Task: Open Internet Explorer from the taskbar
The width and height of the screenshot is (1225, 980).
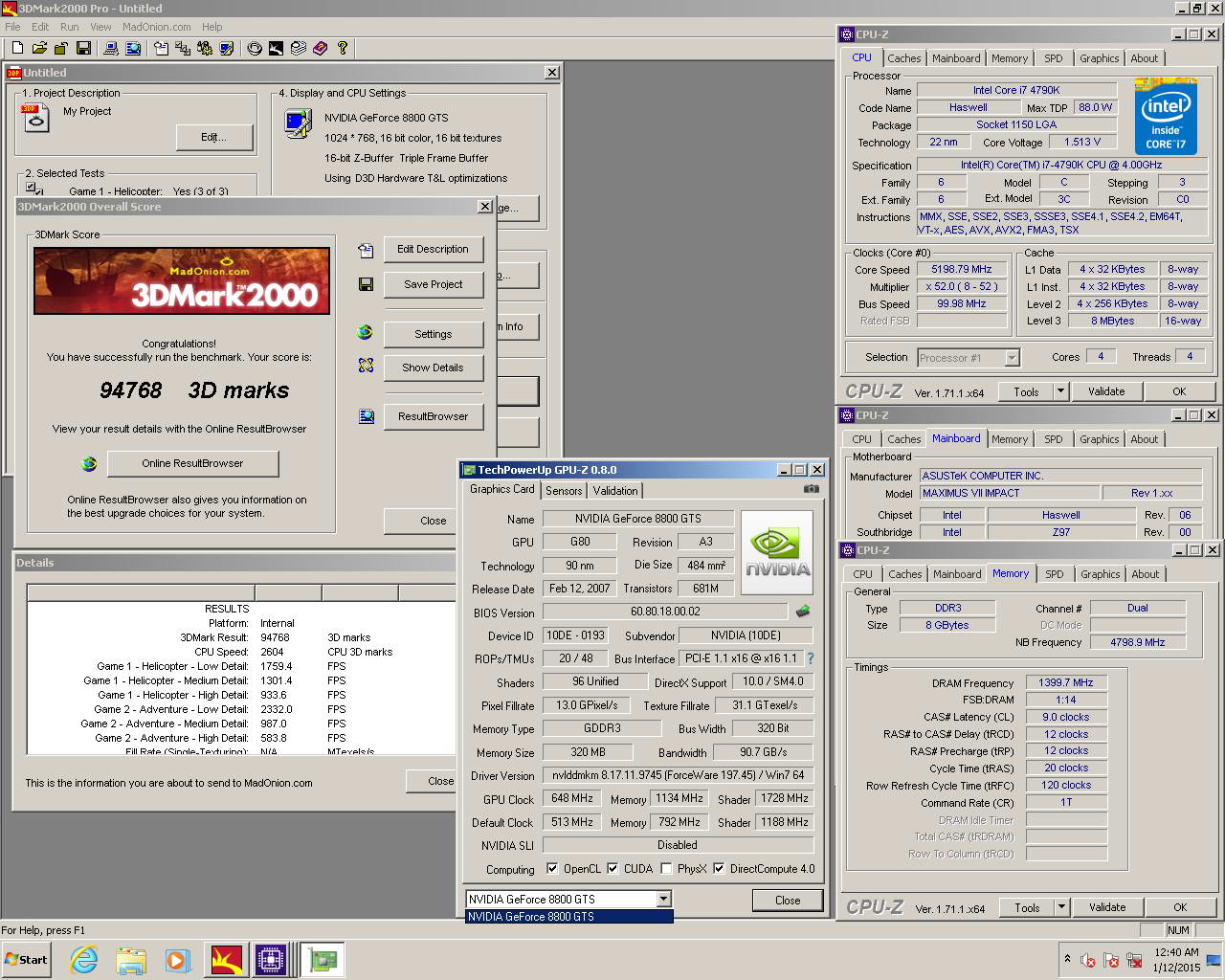Action: [x=83, y=960]
